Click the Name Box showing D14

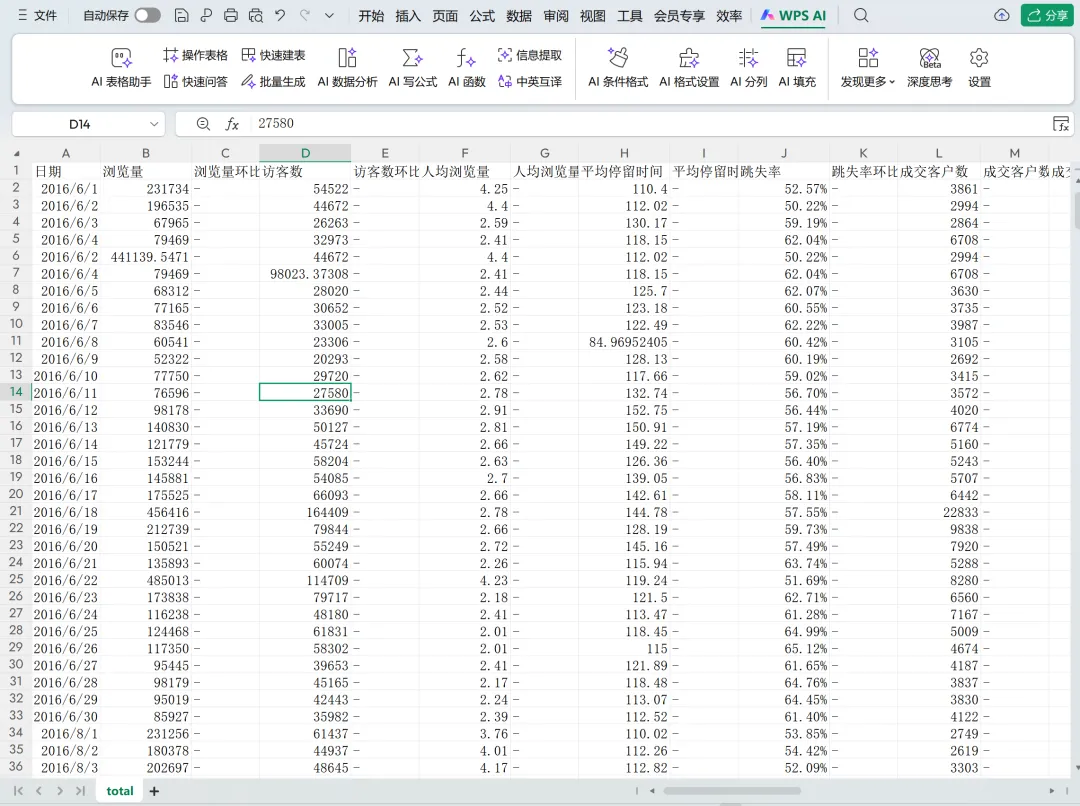point(79,124)
